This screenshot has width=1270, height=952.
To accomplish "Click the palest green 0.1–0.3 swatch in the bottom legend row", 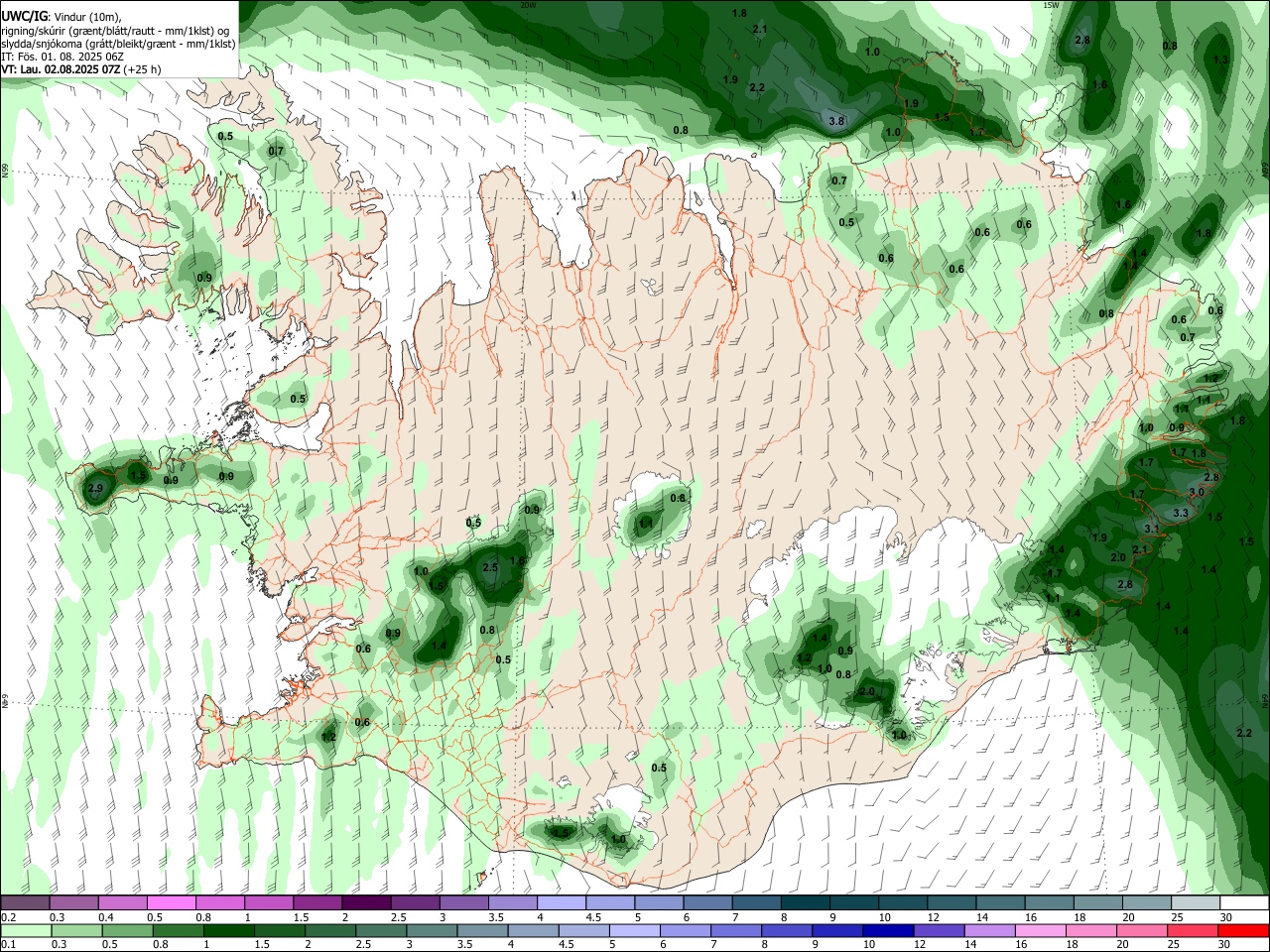I will pos(25,930).
